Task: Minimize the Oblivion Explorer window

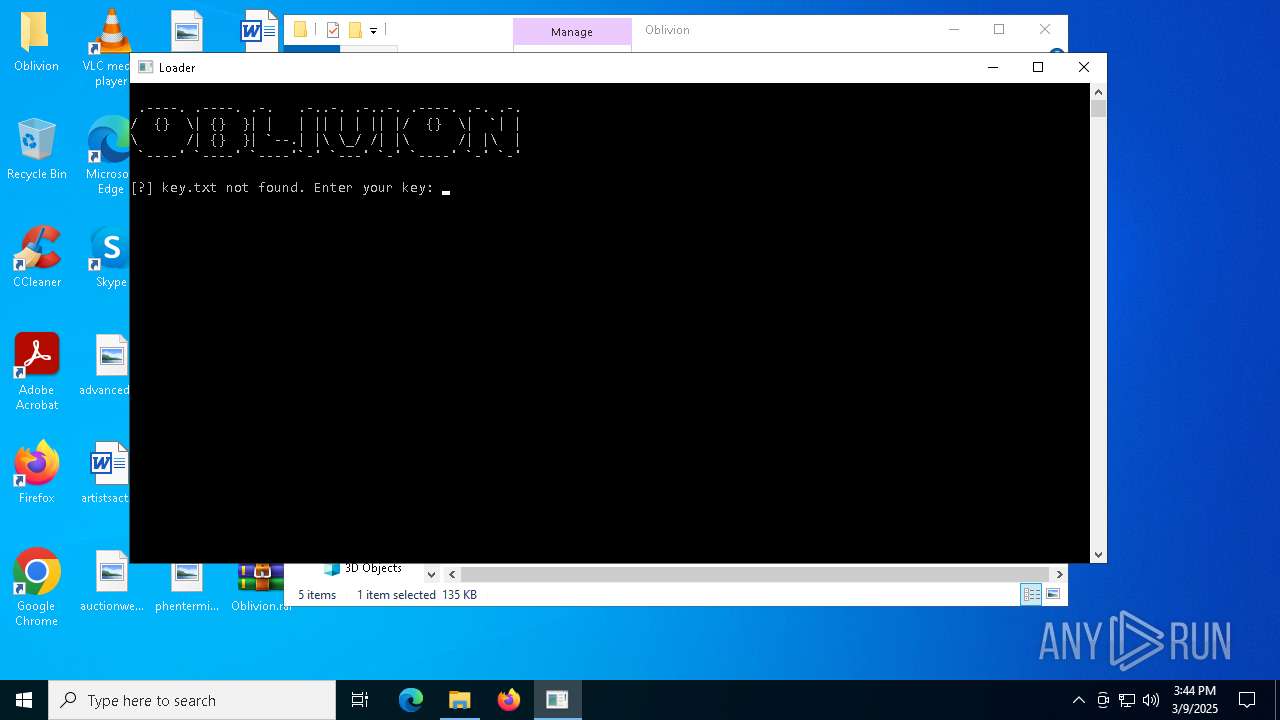Action: [x=953, y=30]
